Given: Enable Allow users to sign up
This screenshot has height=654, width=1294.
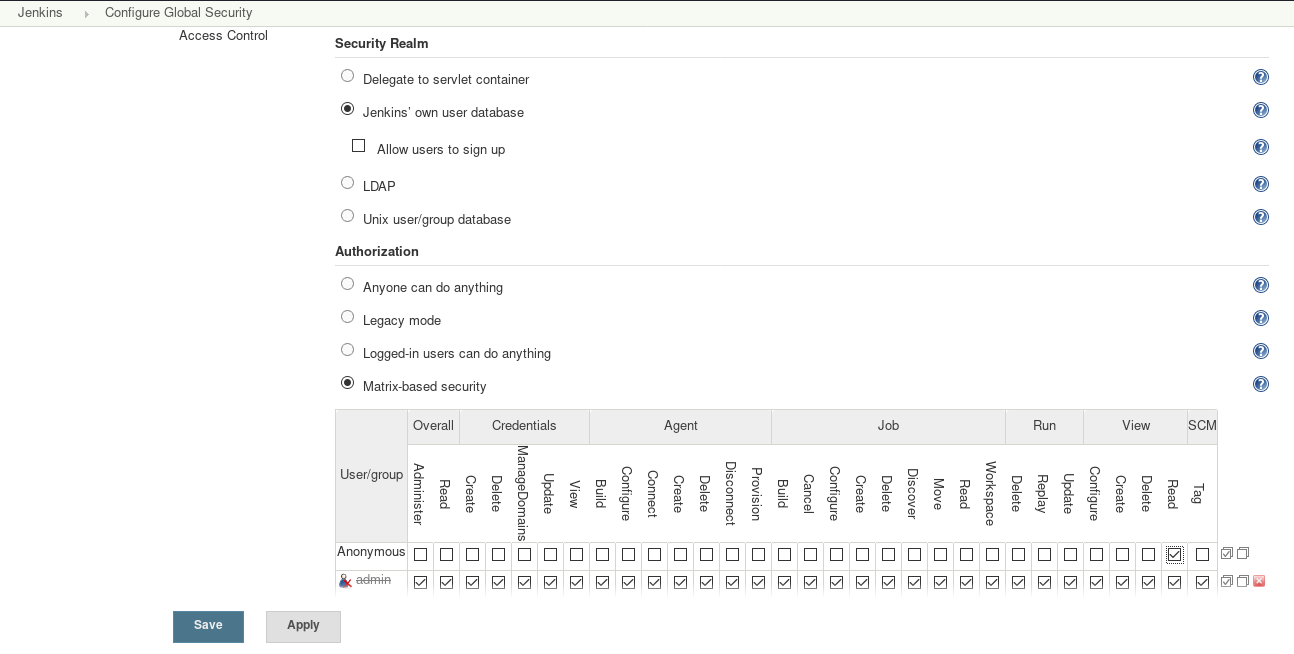Looking at the screenshot, I should coord(358,145).
